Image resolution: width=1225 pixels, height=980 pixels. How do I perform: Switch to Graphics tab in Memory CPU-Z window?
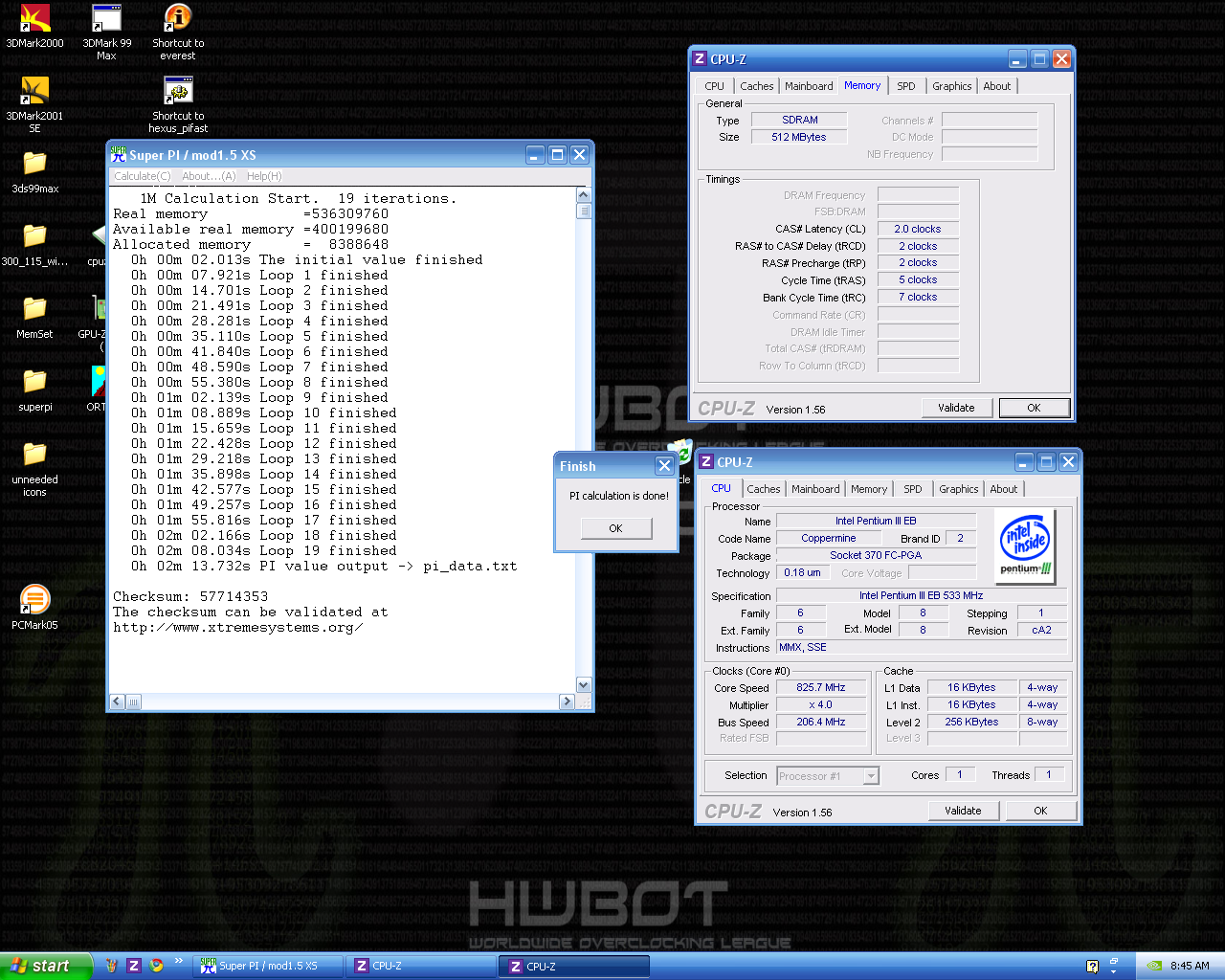pyautogui.click(x=952, y=86)
